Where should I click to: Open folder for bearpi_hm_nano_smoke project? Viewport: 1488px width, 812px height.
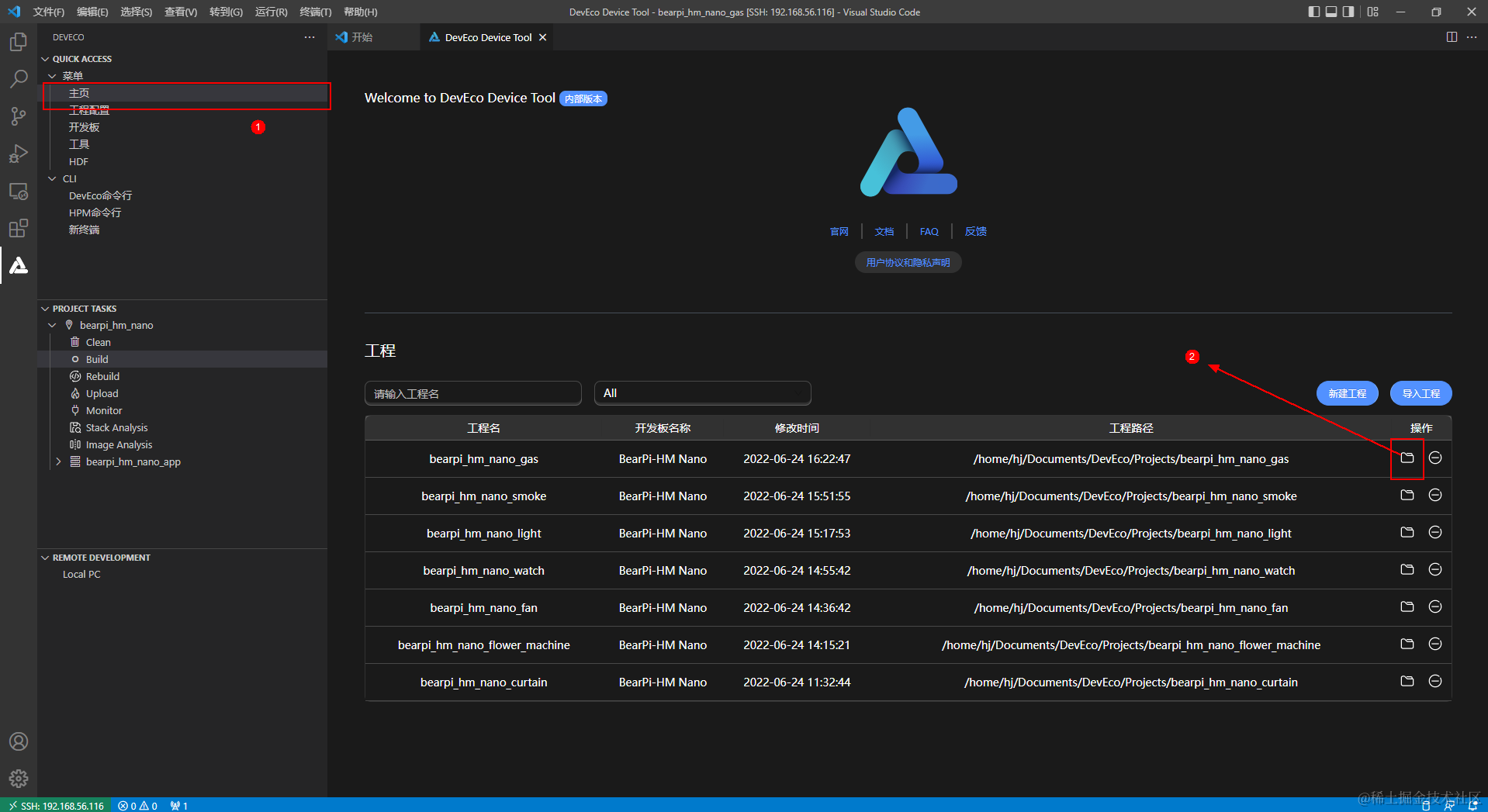point(1407,495)
